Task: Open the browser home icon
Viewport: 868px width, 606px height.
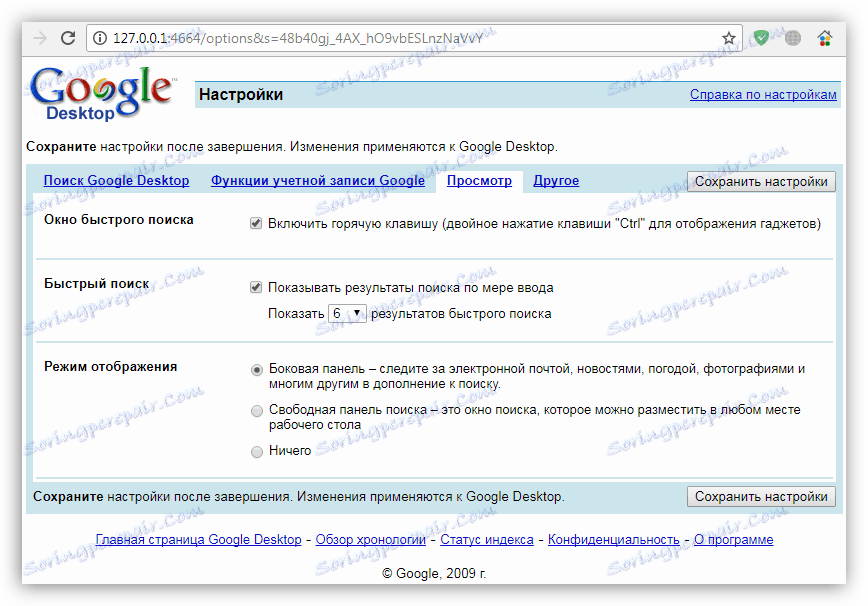Action: click(x=825, y=36)
